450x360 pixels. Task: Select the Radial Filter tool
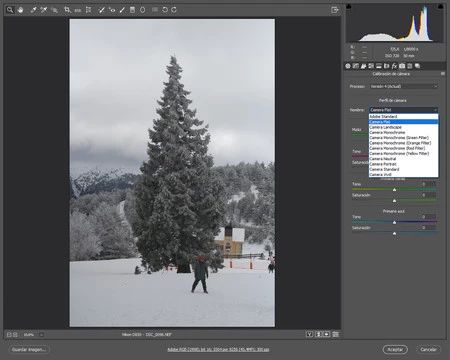pos(143,10)
